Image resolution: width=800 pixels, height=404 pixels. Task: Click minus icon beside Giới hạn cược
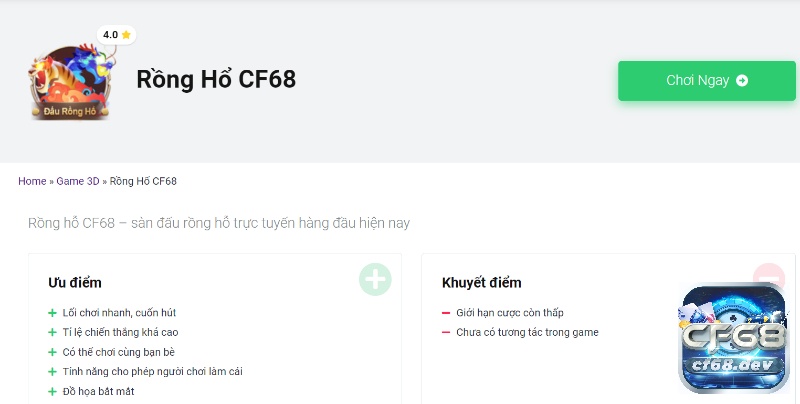coord(446,313)
